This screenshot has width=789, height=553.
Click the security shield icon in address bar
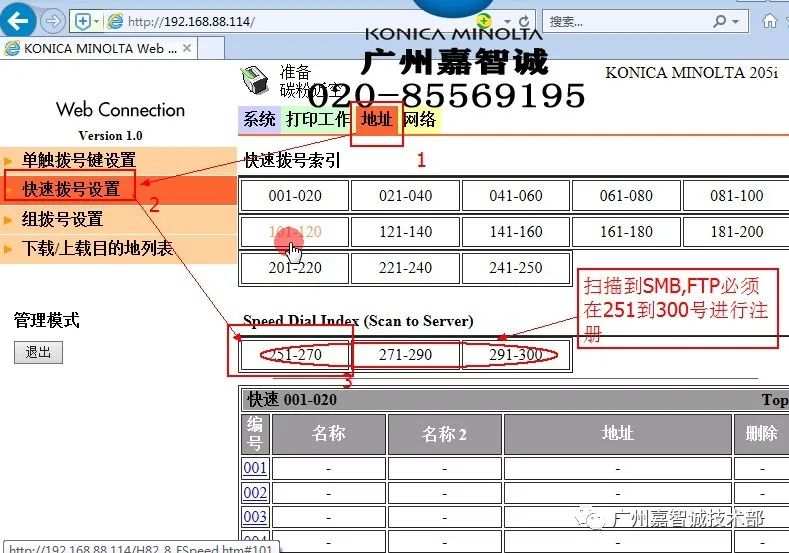(x=83, y=21)
